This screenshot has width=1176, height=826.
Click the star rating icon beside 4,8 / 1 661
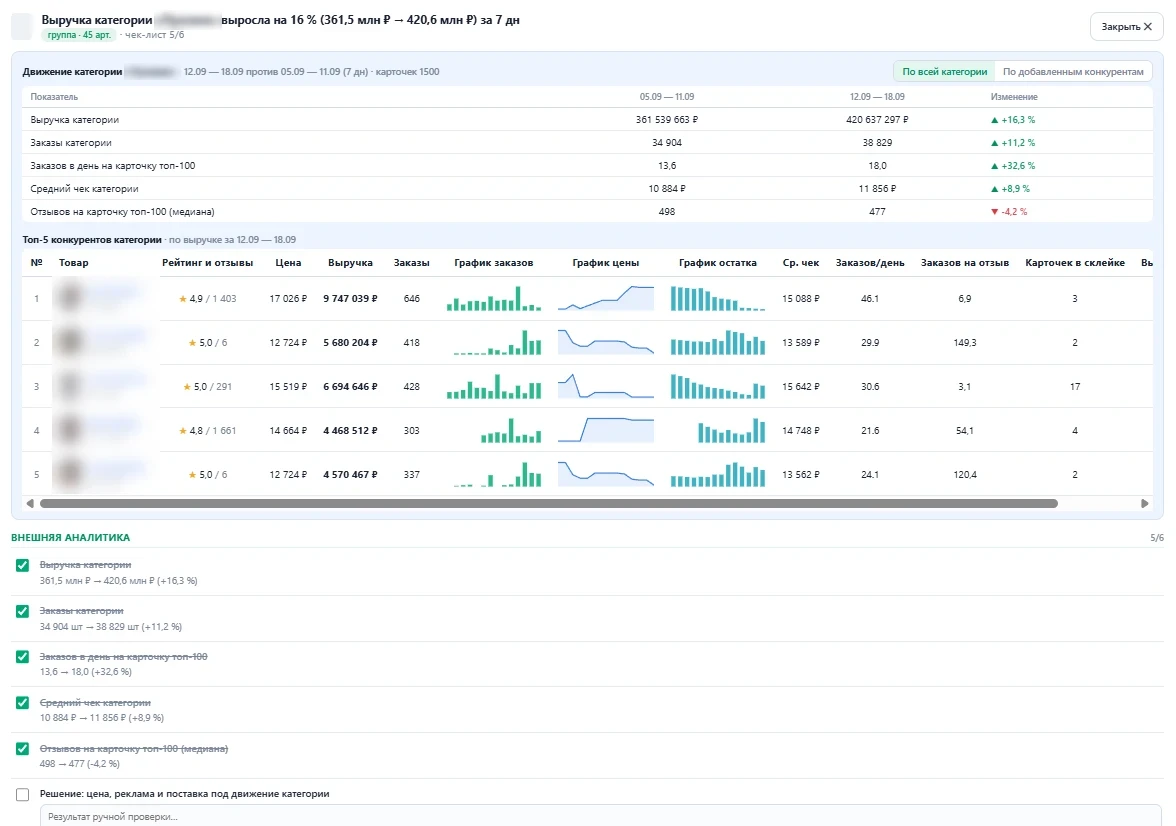click(x=182, y=431)
